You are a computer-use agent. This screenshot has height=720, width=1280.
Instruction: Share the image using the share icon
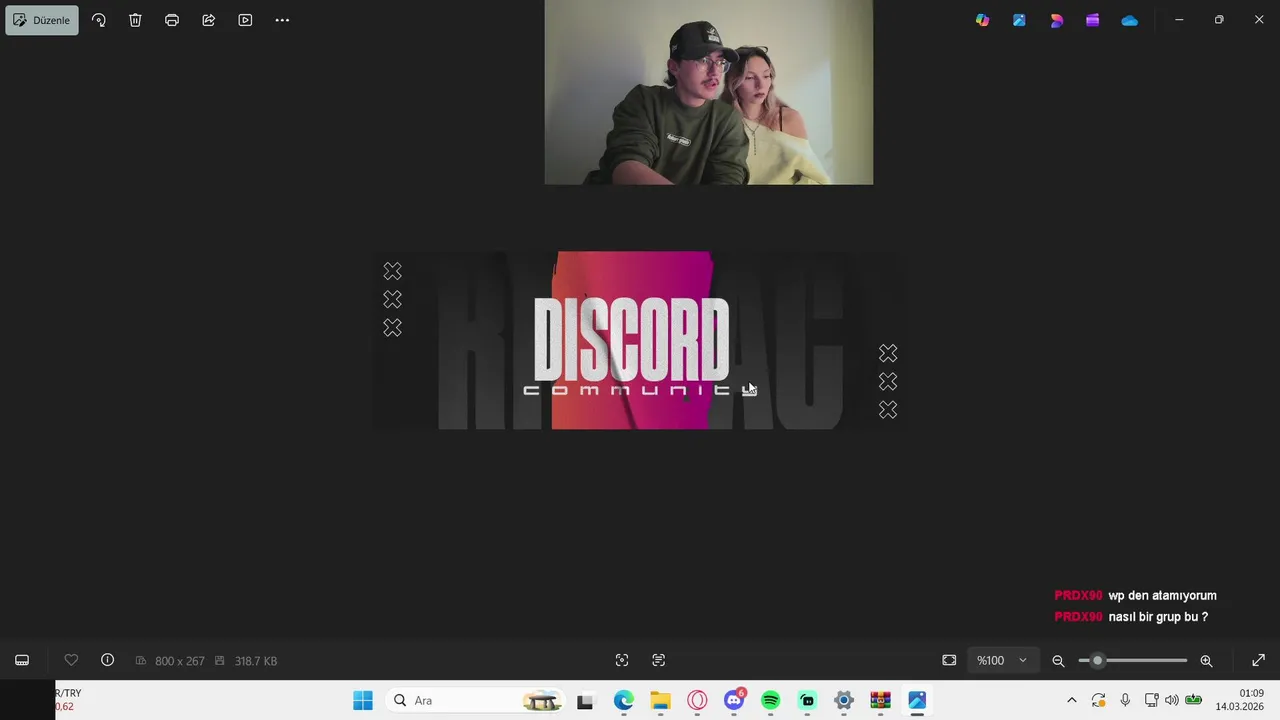(x=209, y=20)
